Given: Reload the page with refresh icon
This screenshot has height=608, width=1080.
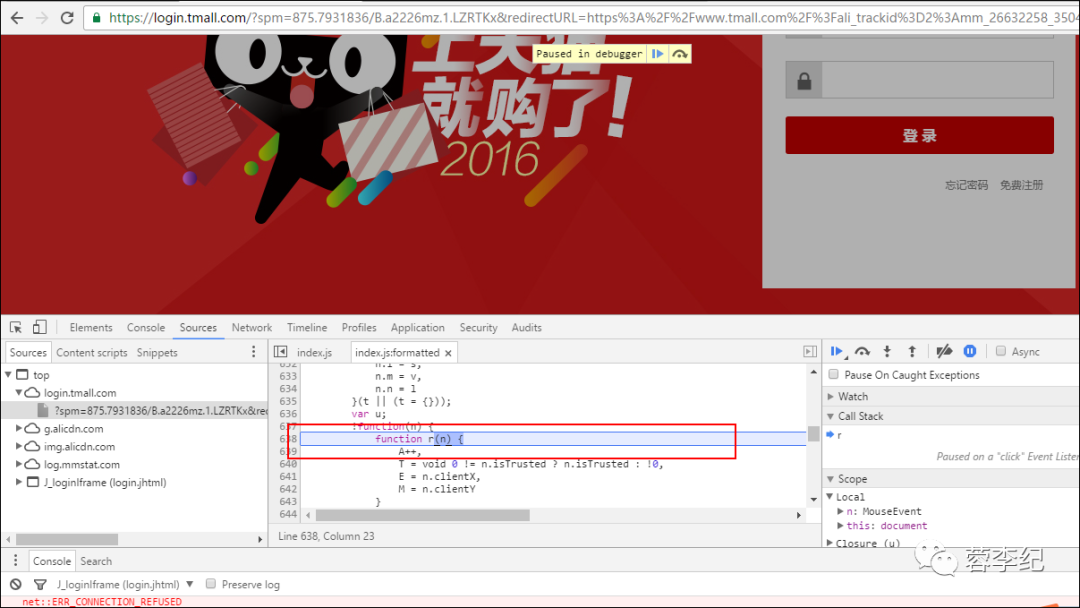Looking at the screenshot, I should [67, 17].
